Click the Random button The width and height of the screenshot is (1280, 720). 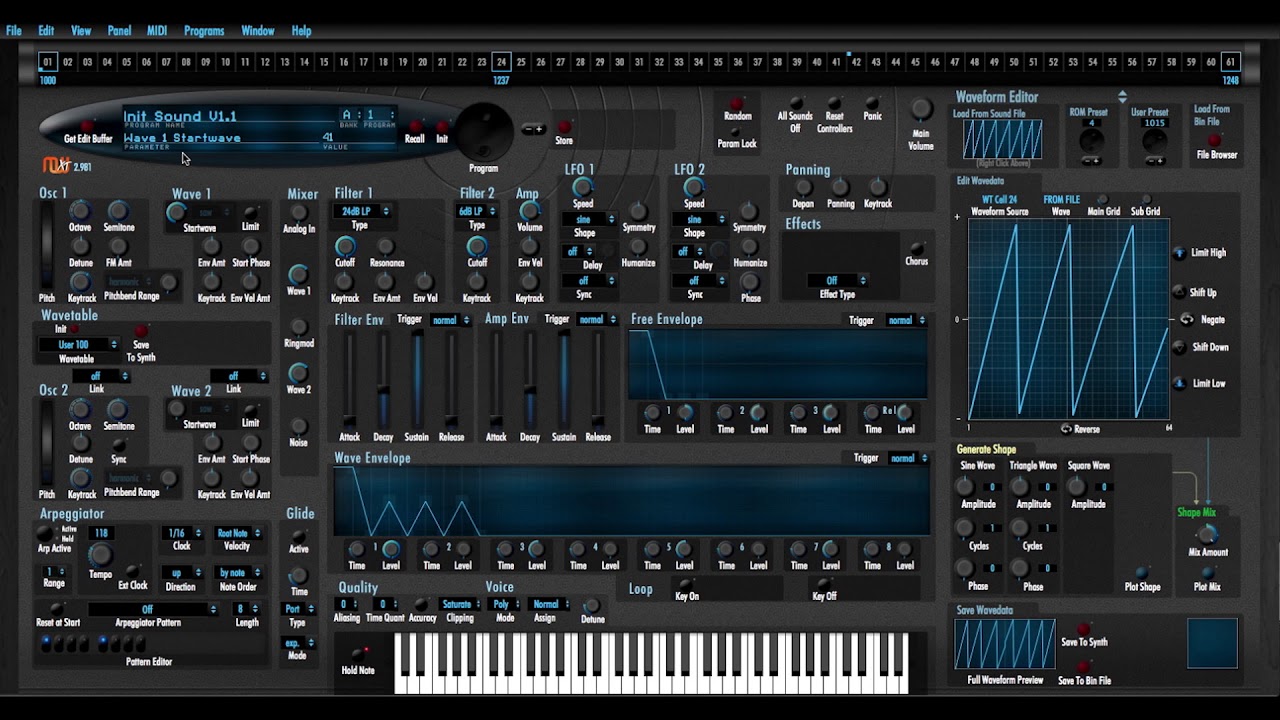click(x=737, y=103)
